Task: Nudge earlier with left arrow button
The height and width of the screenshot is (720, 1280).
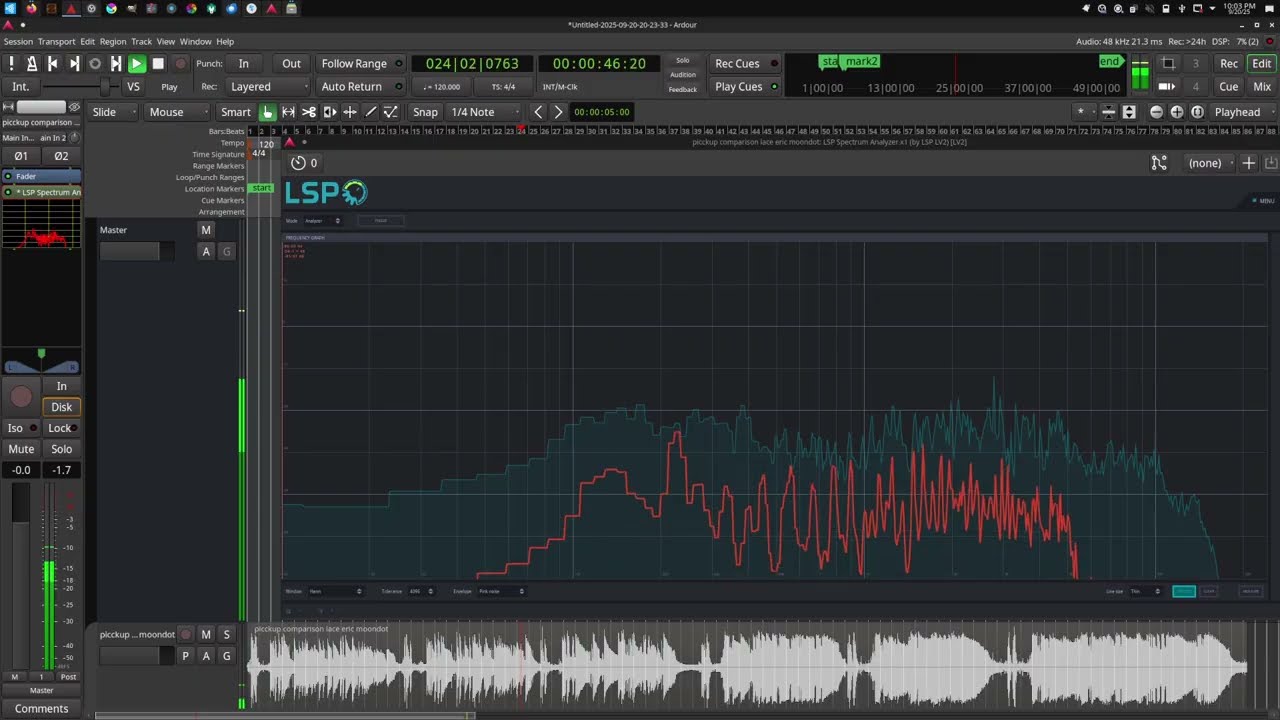Action: click(x=538, y=112)
